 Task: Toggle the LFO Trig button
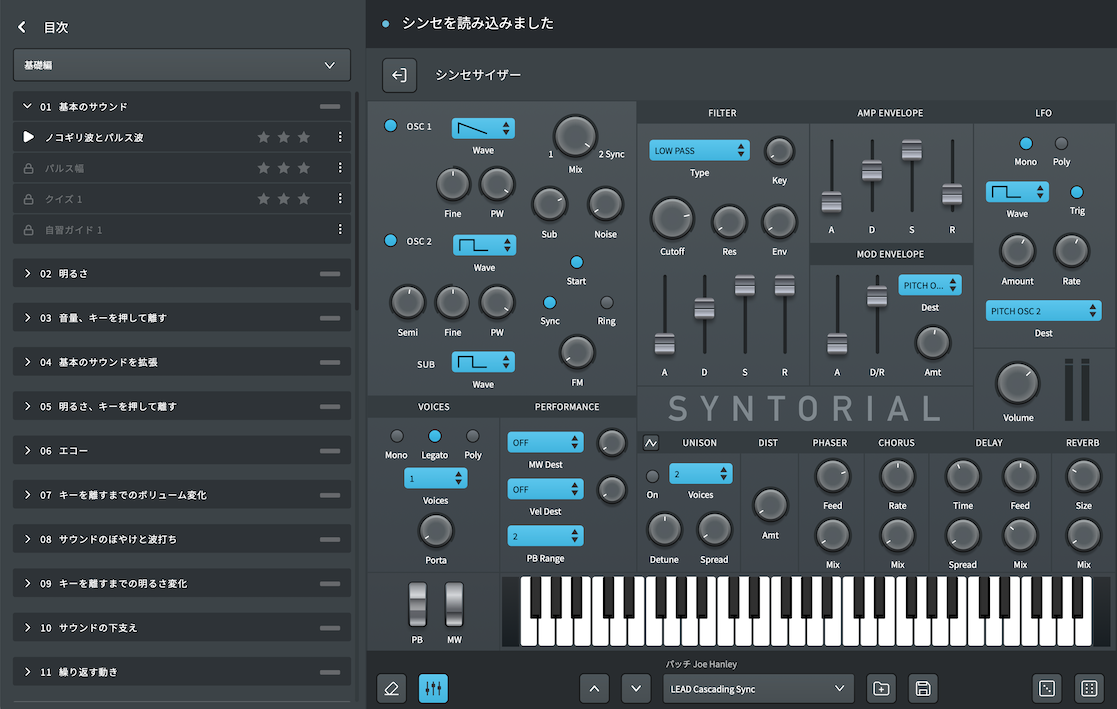pos(1076,192)
